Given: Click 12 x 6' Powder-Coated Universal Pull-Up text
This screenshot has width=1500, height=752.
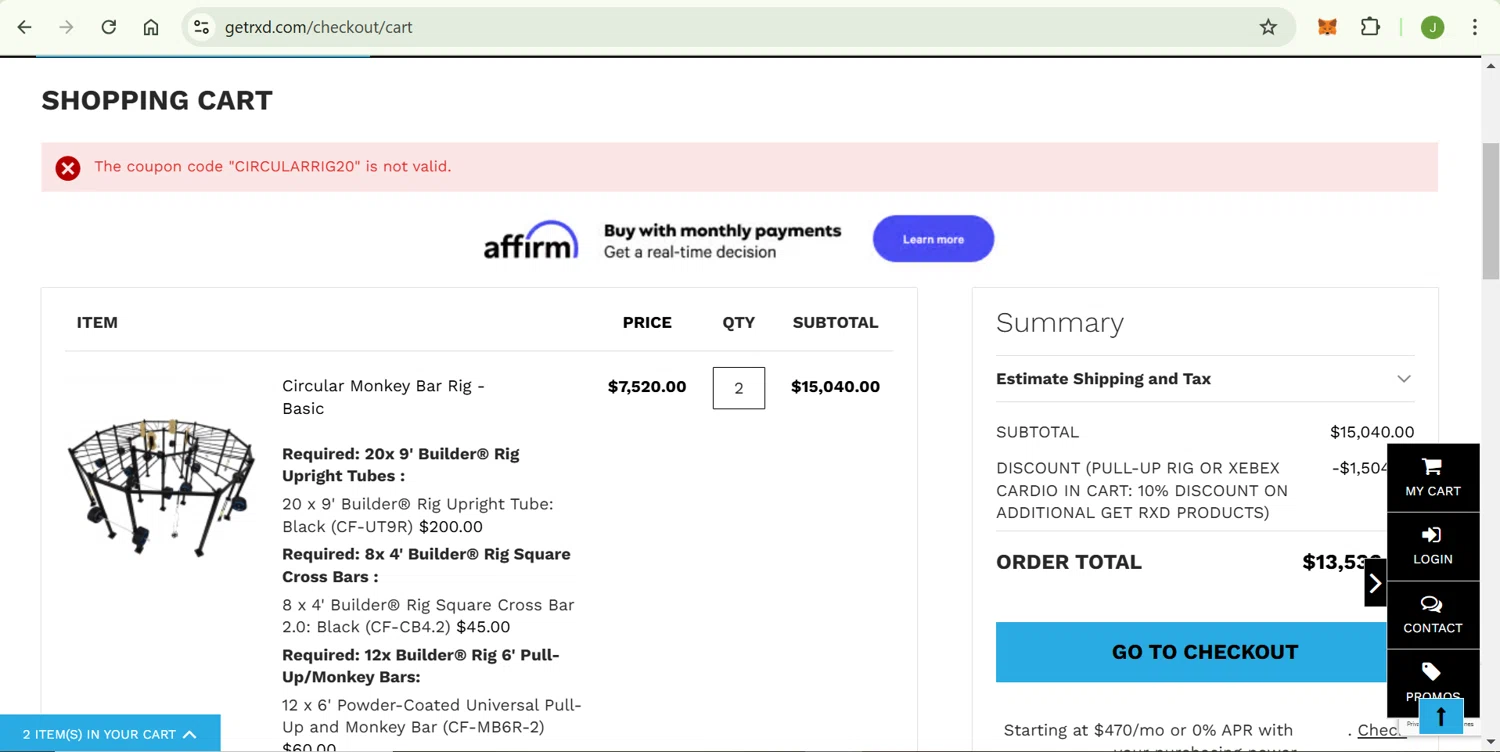Looking at the screenshot, I should (x=432, y=716).
